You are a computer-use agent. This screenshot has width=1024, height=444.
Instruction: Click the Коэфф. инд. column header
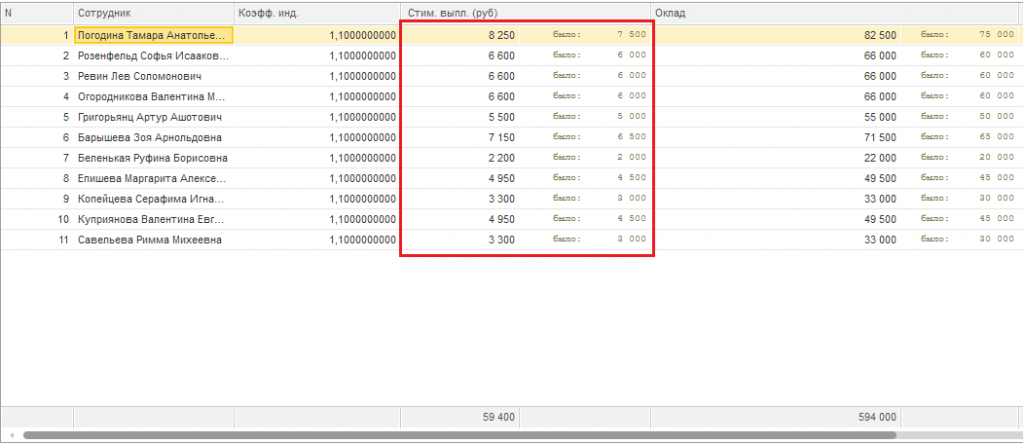(317, 13)
